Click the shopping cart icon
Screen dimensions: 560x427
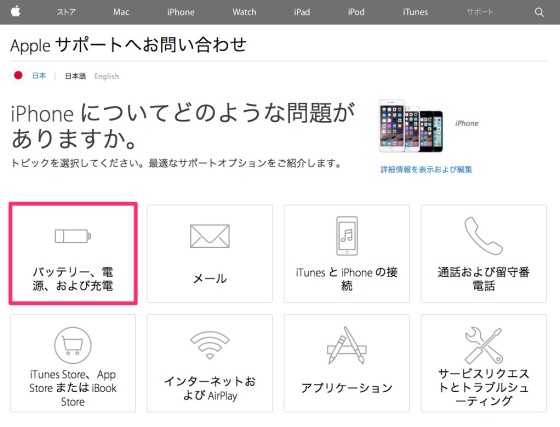click(73, 345)
